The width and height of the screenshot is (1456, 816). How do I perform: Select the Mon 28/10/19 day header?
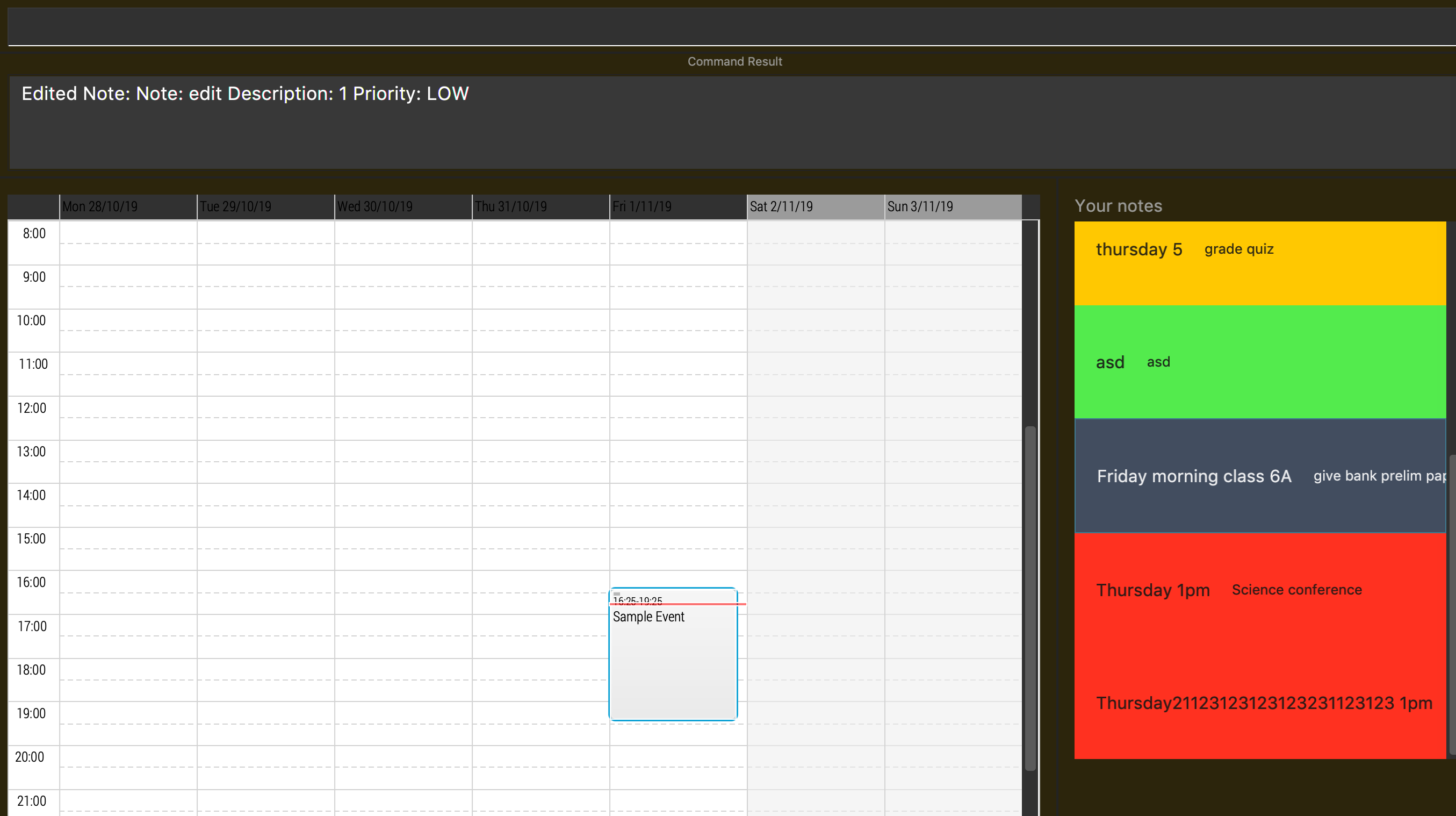point(128,206)
